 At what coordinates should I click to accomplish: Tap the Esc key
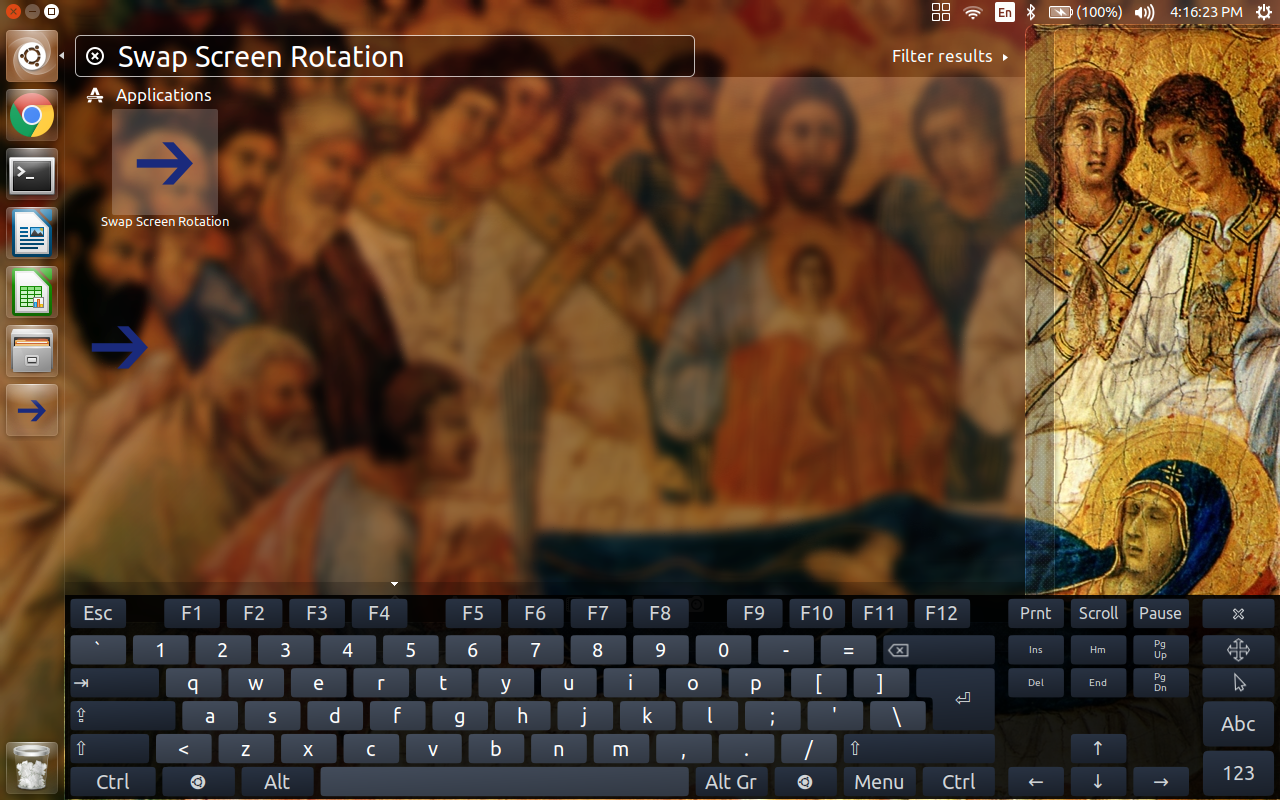pos(98,613)
